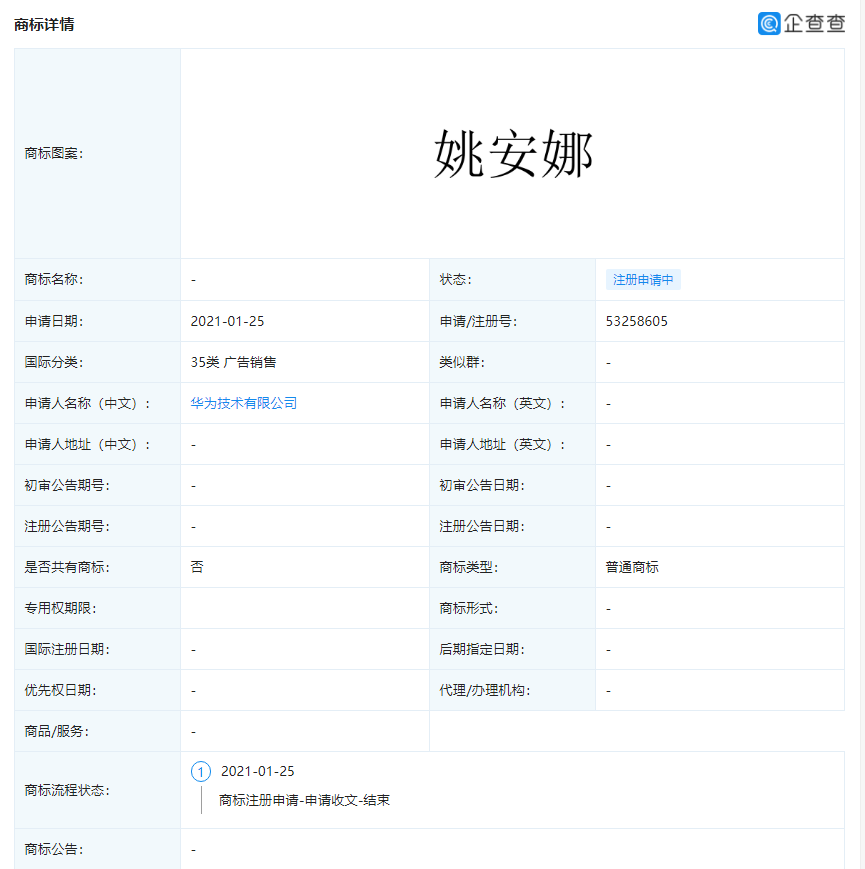Click the 否 value for 是否共有商标
865x869 pixels.
click(195, 566)
